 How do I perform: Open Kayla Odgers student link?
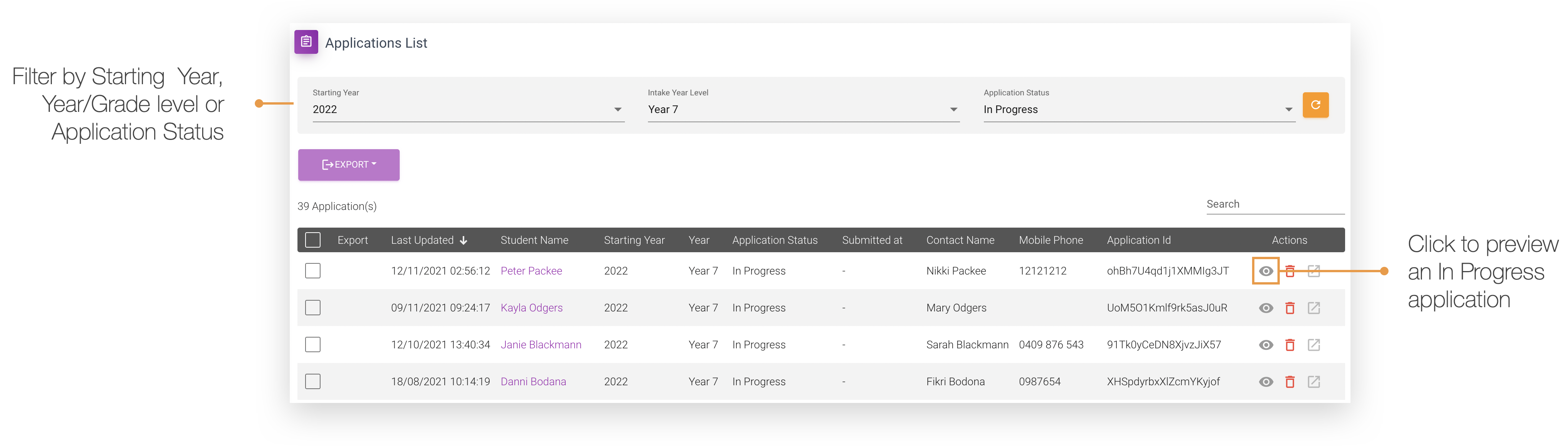pos(532,308)
